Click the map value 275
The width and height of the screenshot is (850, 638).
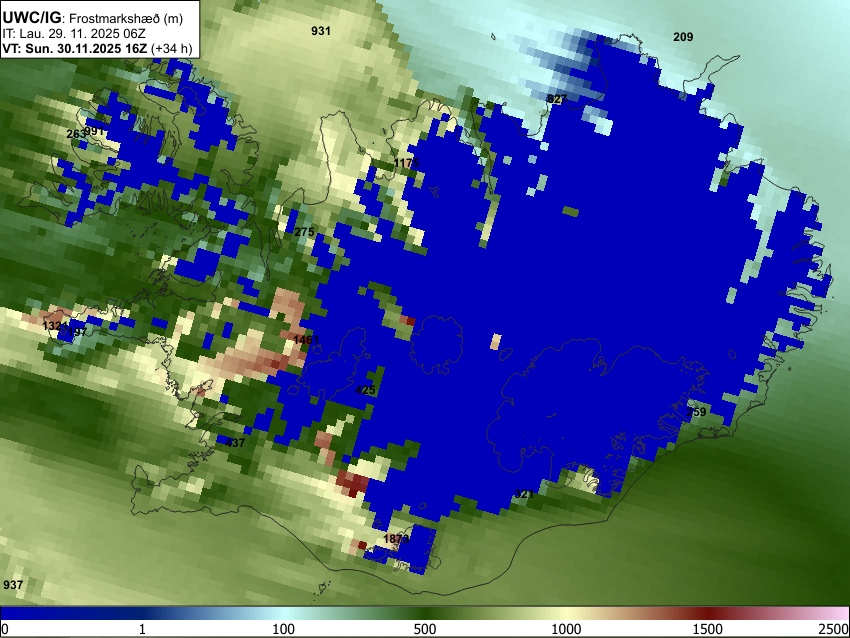(304, 232)
